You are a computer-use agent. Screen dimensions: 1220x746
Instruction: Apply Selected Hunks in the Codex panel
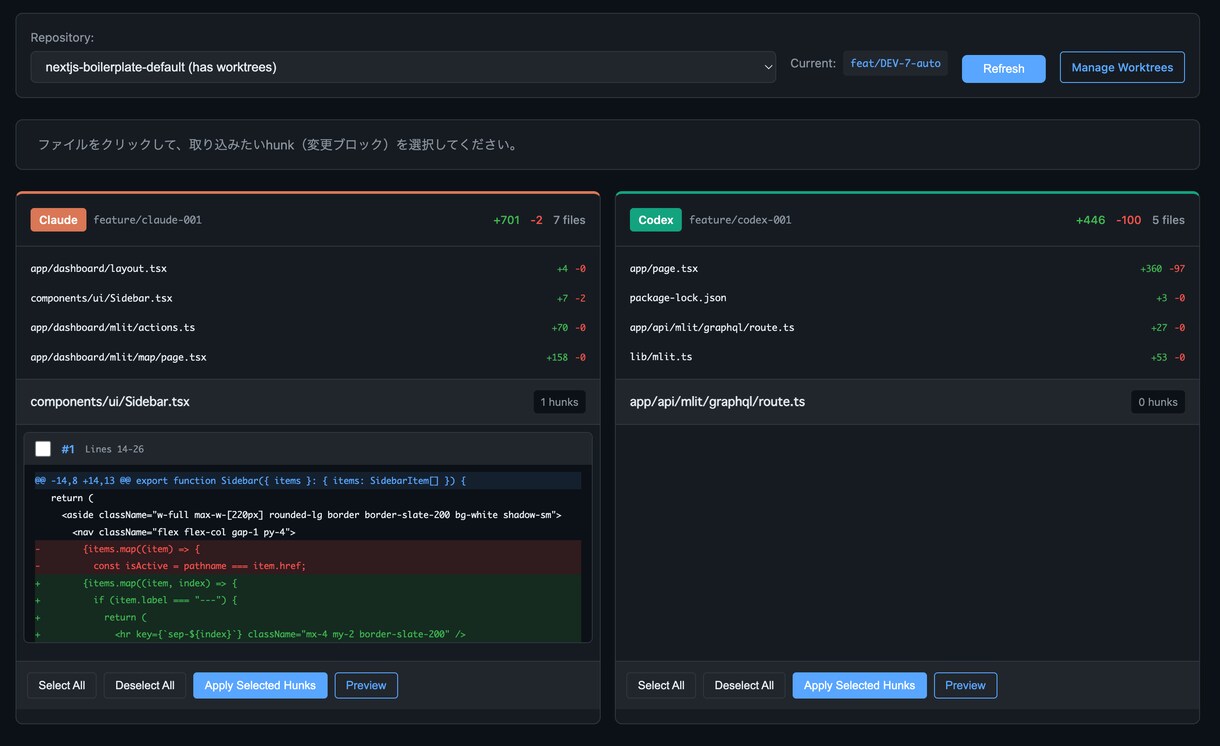(x=859, y=685)
